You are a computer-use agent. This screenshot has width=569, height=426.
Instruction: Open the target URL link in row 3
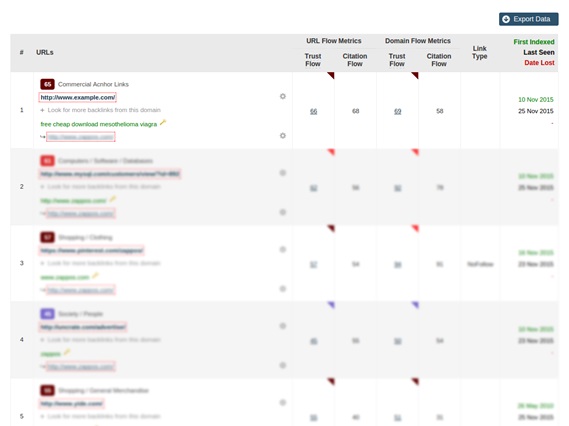81,290
